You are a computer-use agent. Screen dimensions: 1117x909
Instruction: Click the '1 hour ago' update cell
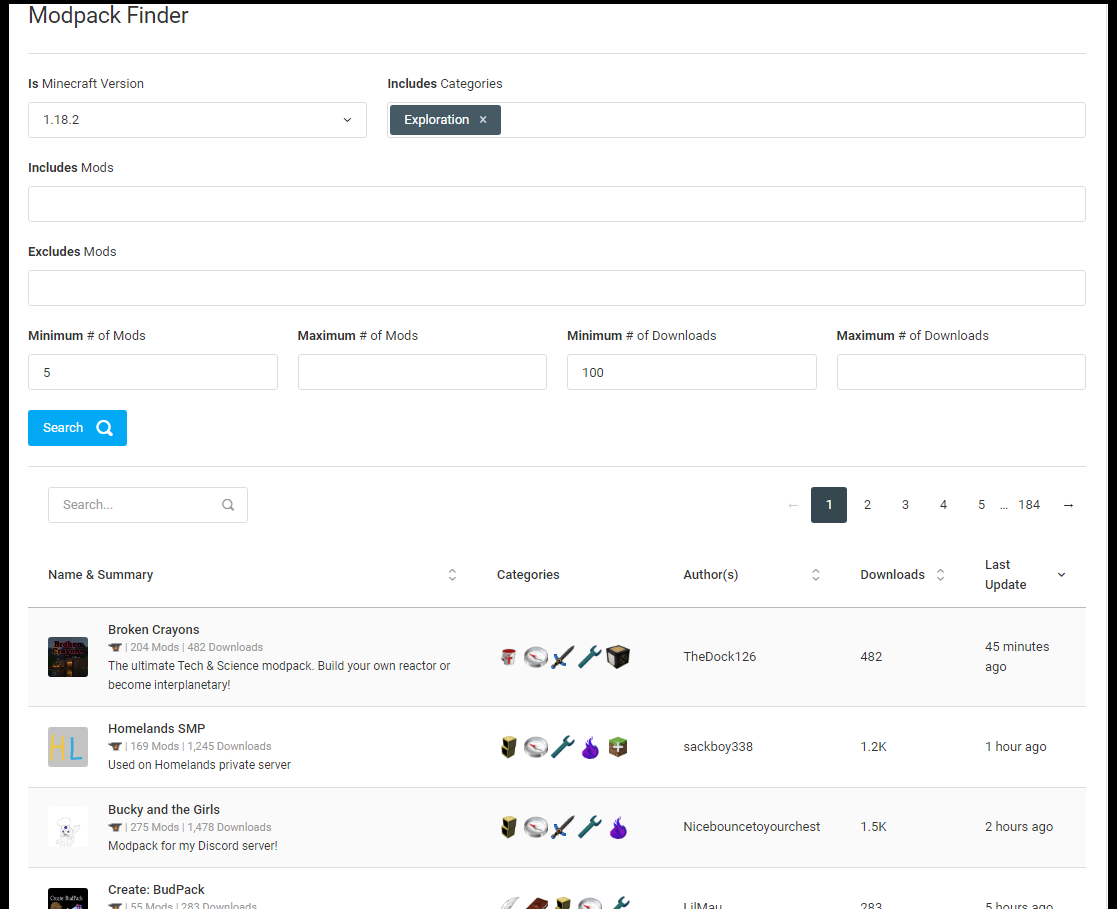click(x=1016, y=747)
